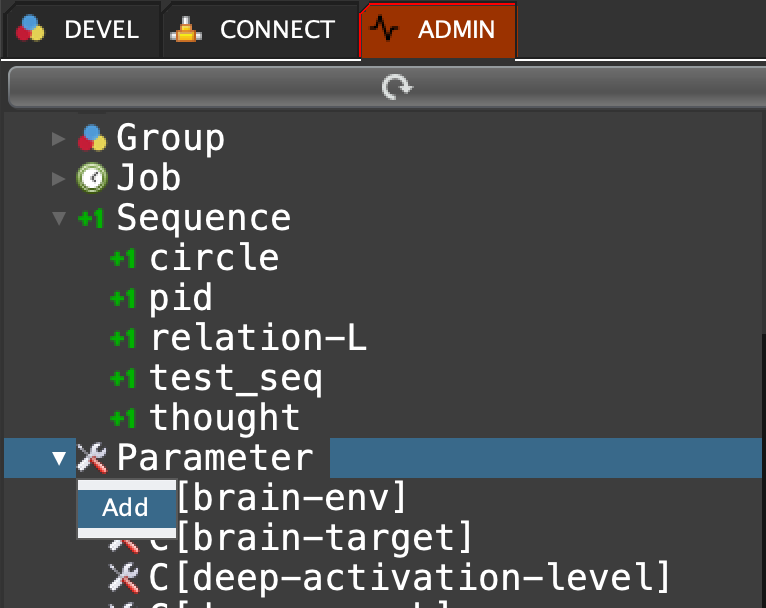Click the Group tree icon
This screenshot has width=766, height=608.
[x=92, y=137]
